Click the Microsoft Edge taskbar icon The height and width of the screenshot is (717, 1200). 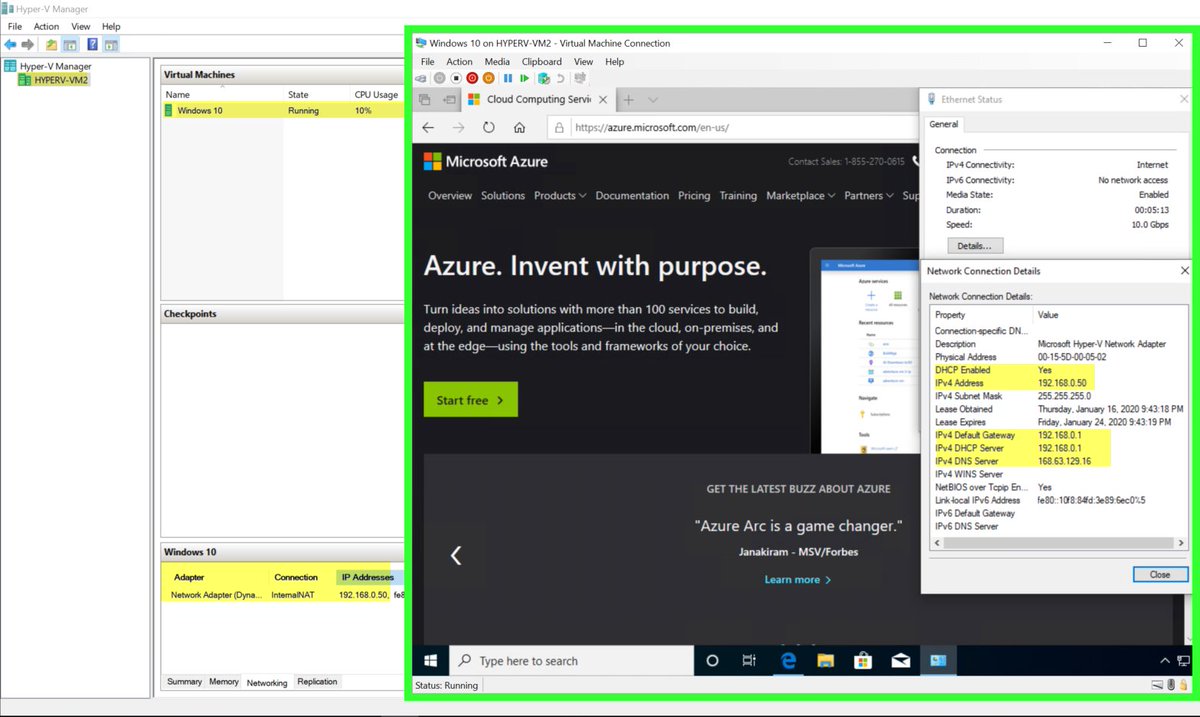pyautogui.click(x=788, y=661)
